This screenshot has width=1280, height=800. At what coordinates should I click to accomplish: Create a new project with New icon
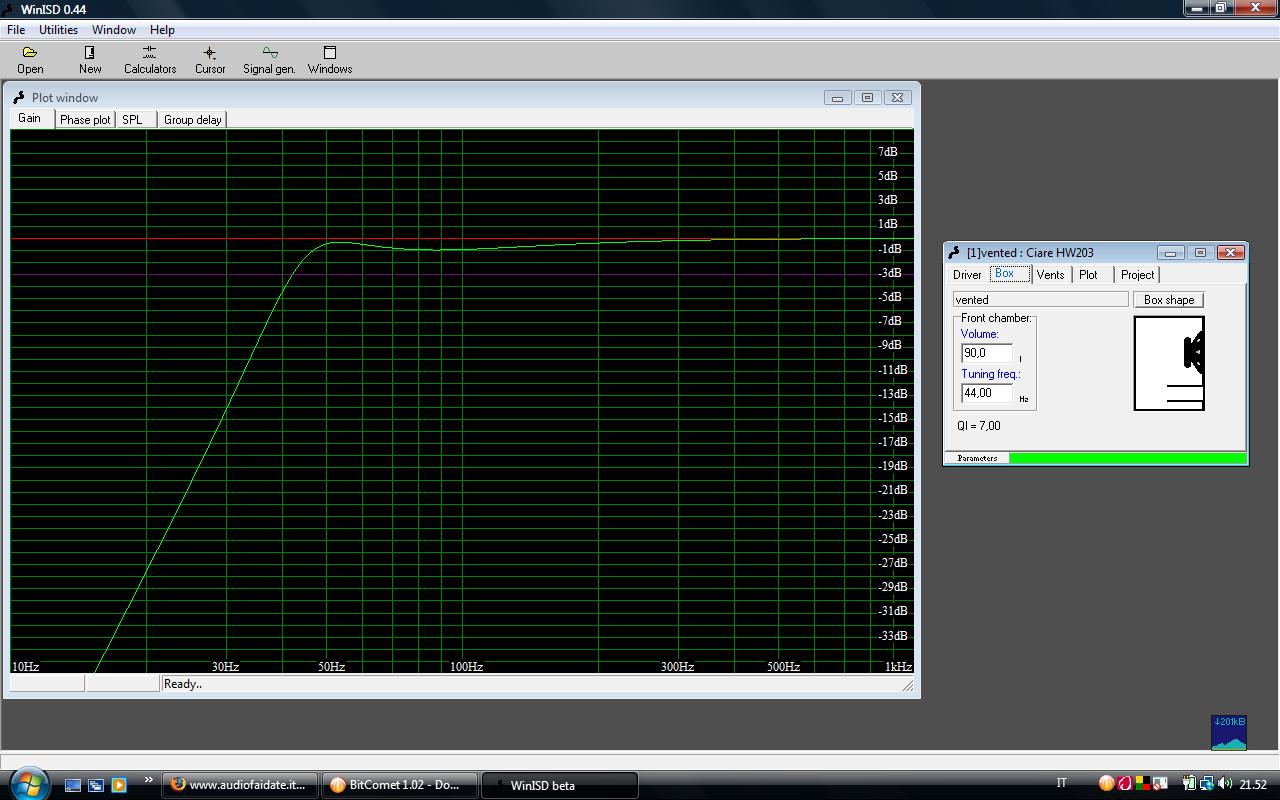pos(90,59)
